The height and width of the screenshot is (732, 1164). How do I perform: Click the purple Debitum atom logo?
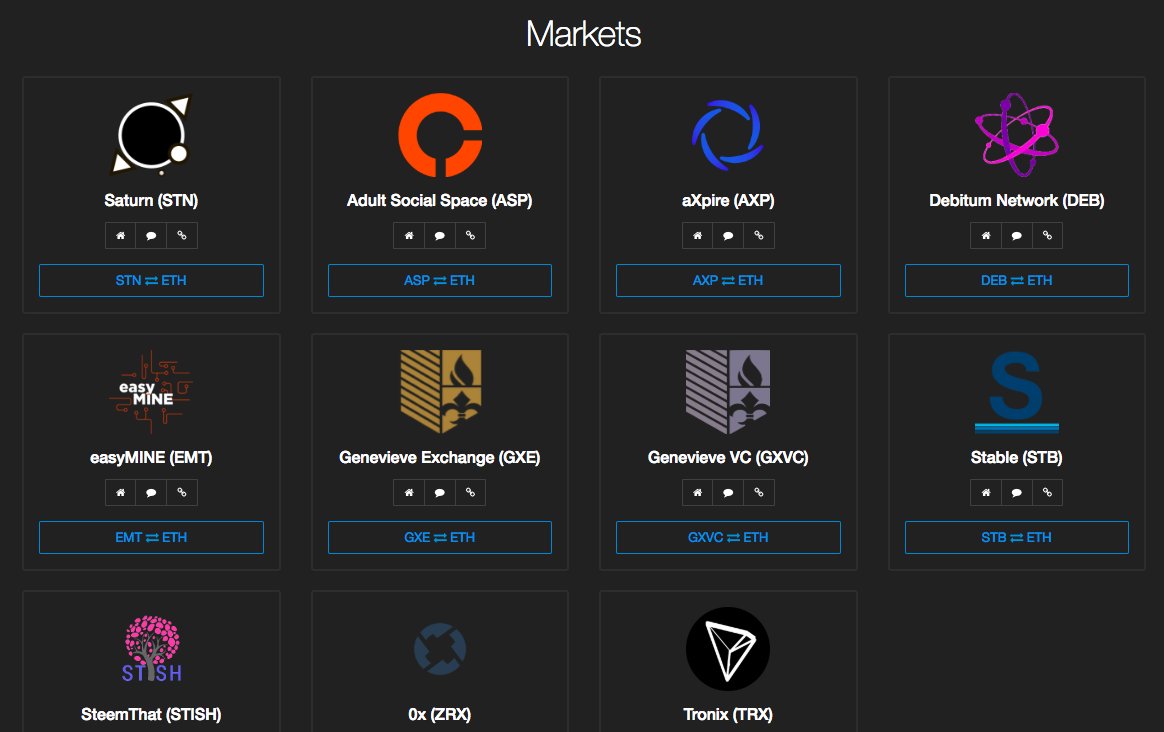pyautogui.click(x=1016, y=135)
